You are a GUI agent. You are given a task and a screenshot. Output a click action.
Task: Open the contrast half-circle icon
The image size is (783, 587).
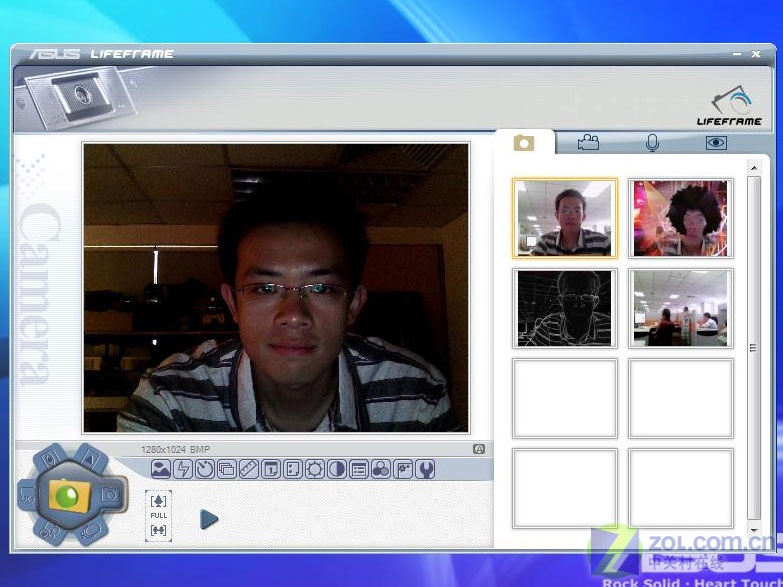[x=337, y=469]
